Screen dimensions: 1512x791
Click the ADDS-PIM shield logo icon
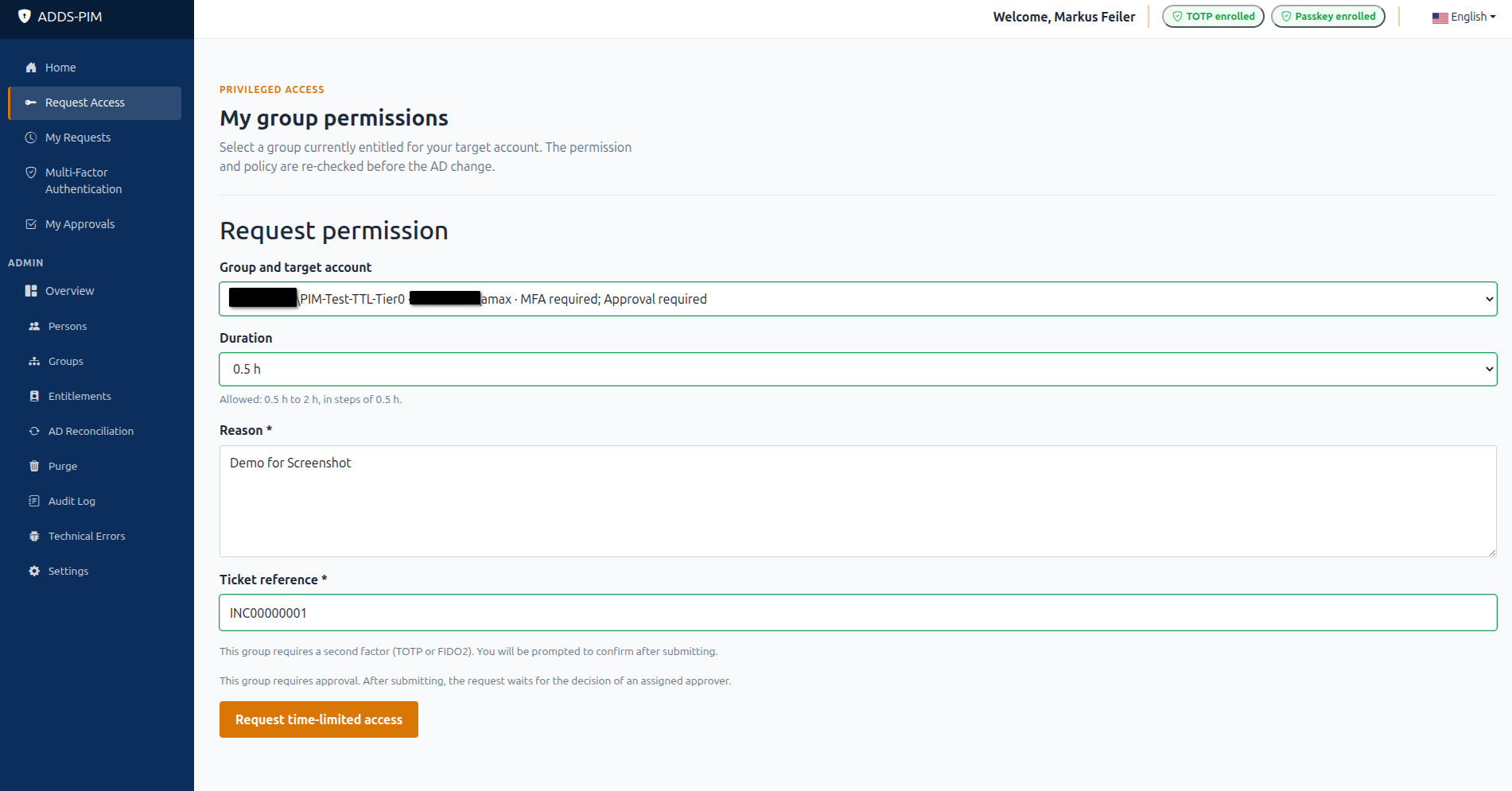point(25,16)
